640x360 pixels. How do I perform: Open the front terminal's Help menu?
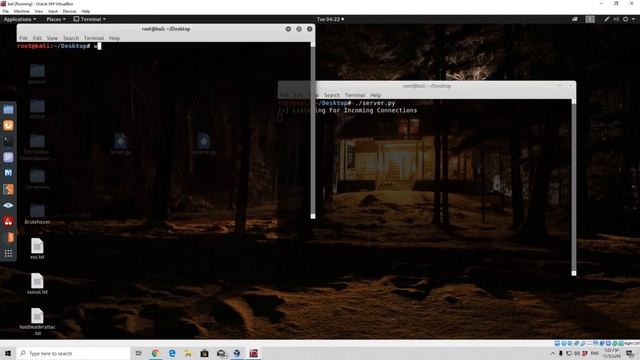[x=114, y=38]
